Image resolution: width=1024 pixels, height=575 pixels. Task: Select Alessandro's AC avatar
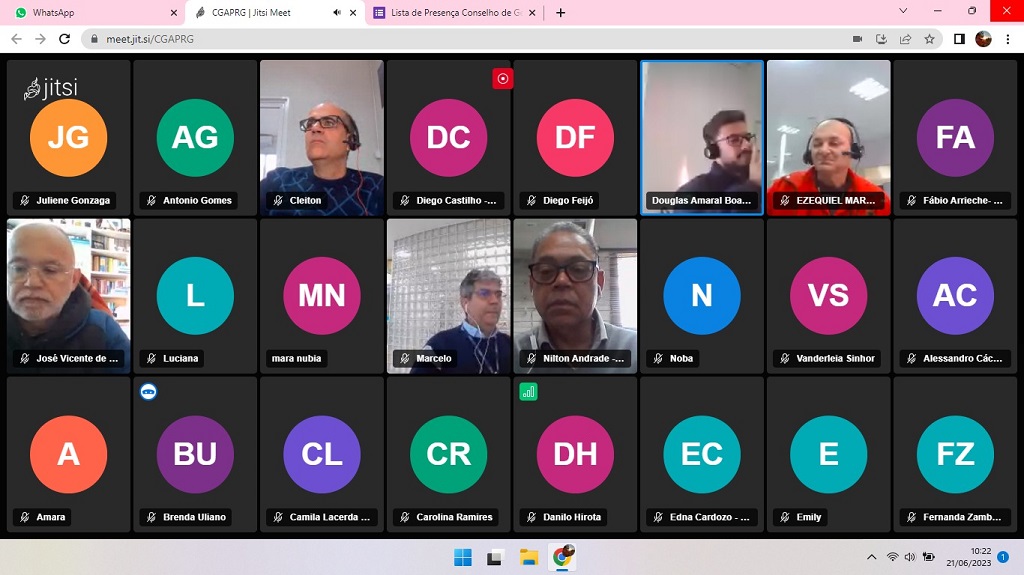click(x=955, y=295)
